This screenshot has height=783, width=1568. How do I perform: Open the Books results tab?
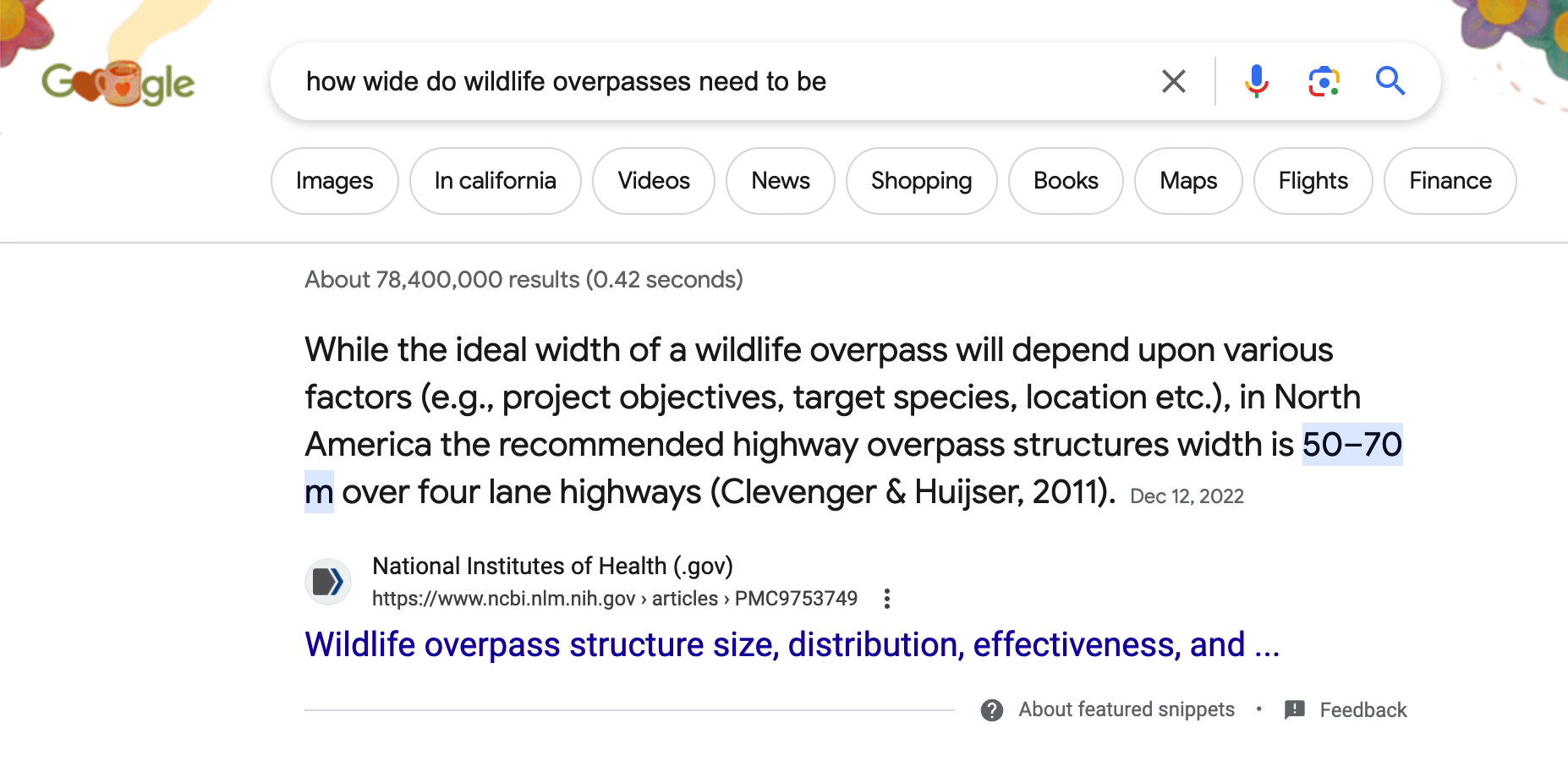coord(1066,181)
